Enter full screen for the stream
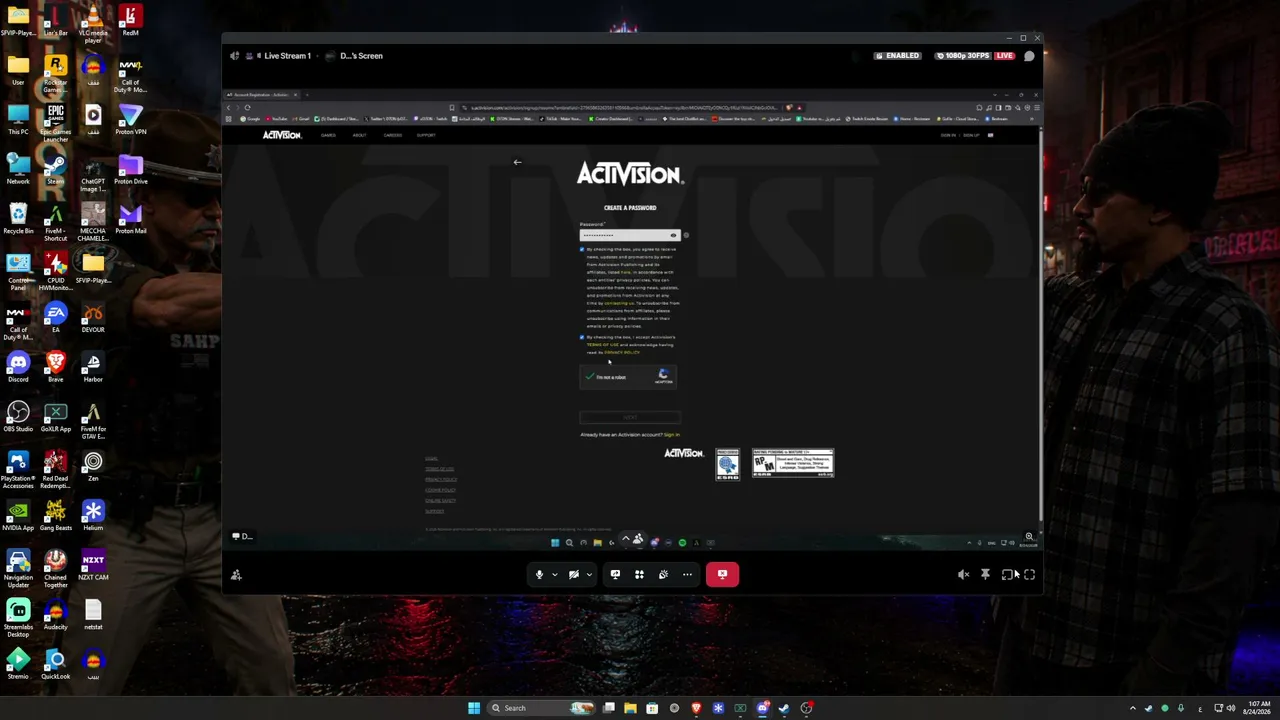The height and width of the screenshot is (720, 1280). pos(1029,575)
